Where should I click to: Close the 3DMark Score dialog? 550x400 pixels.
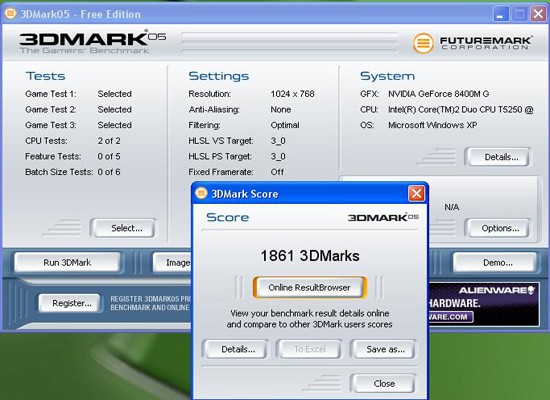416,193
